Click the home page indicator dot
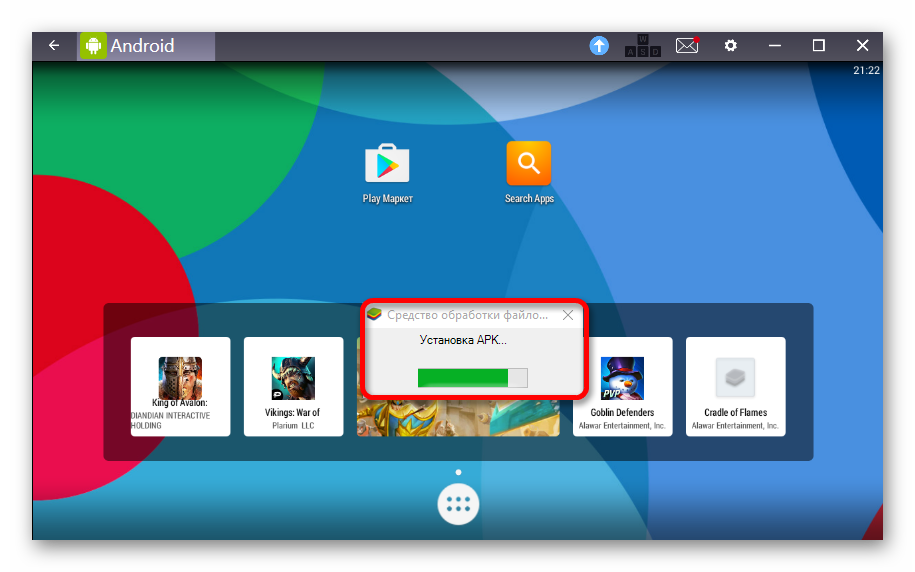This screenshot has height=572, width=915. coord(458,472)
